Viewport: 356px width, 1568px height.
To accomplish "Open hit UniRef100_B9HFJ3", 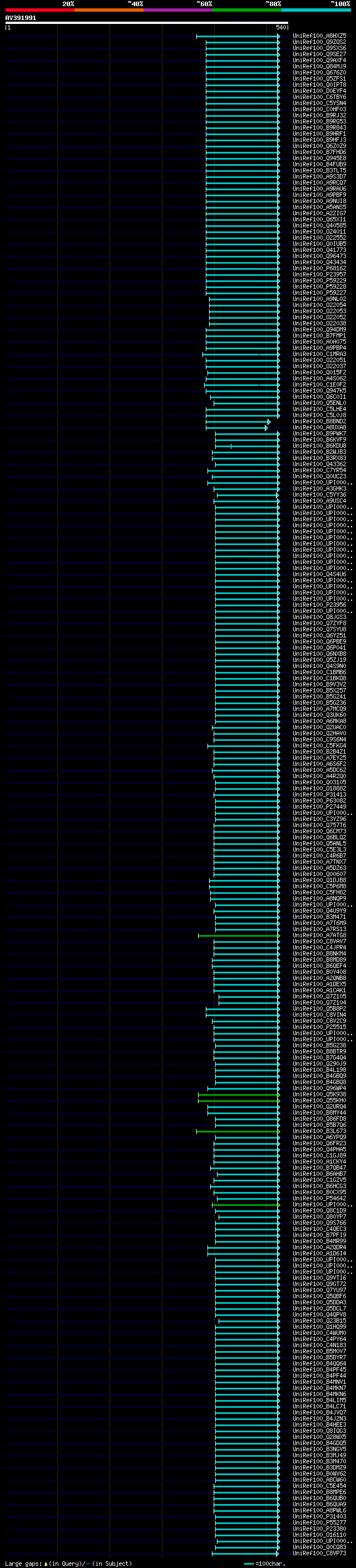I will (319, 140).
